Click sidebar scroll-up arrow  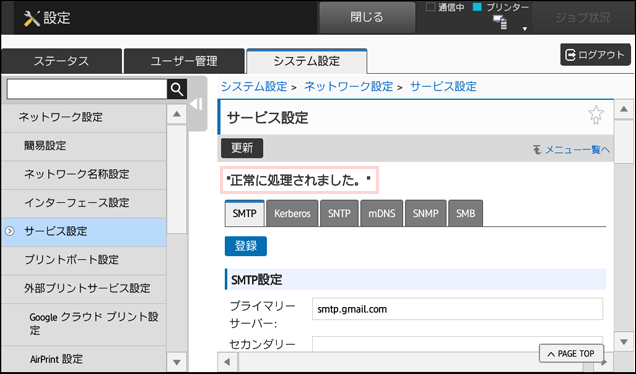177,114
